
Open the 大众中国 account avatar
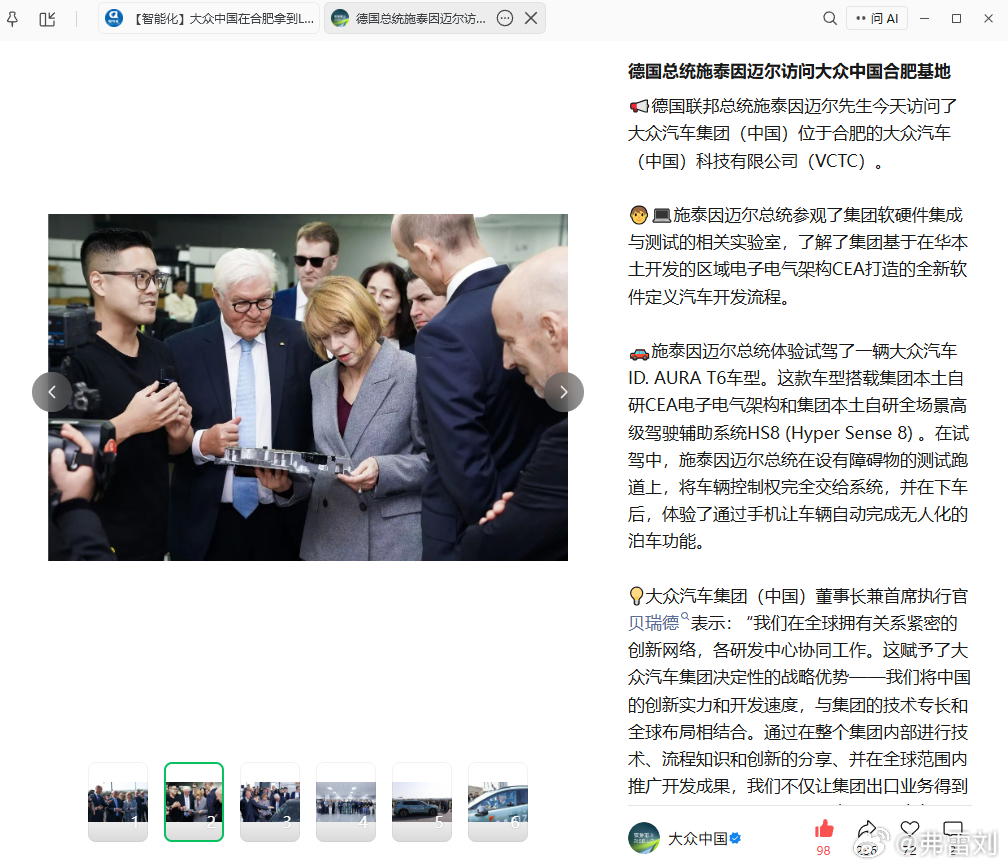pyautogui.click(x=644, y=838)
